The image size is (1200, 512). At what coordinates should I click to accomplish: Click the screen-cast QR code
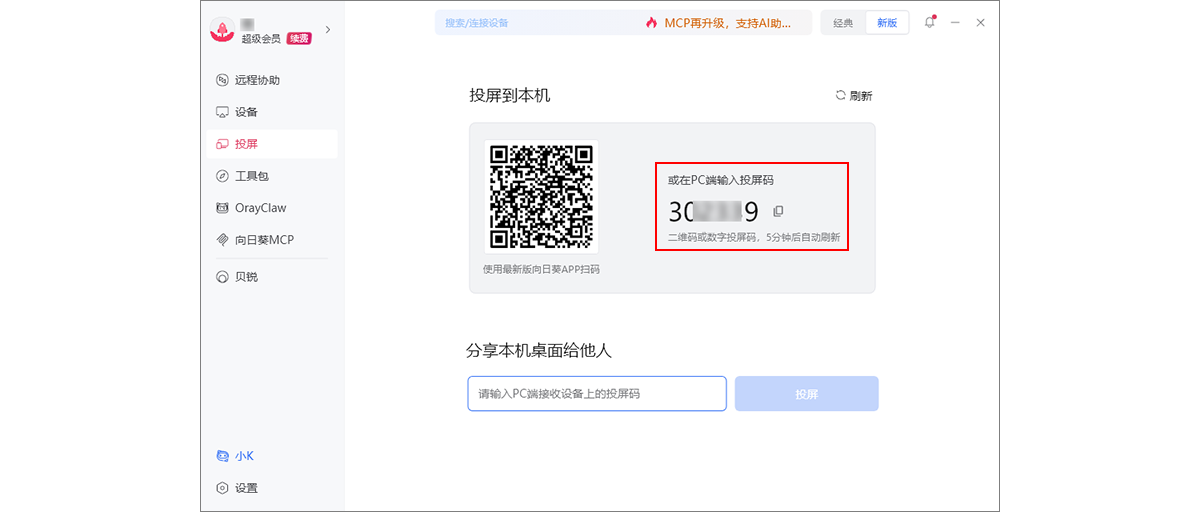[x=541, y=196]
